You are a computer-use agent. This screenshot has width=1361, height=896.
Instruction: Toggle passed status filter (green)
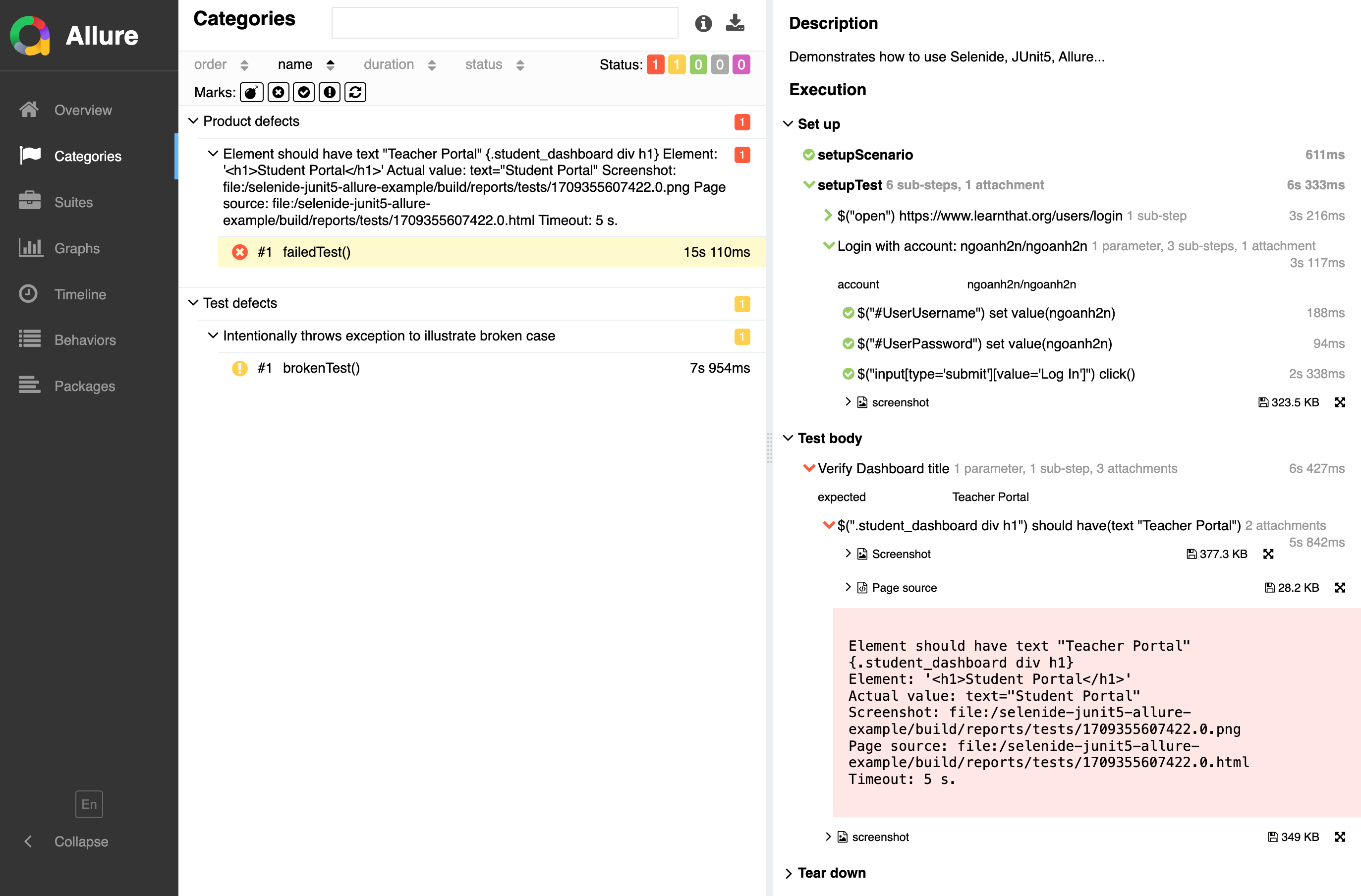tap(698, 64)
